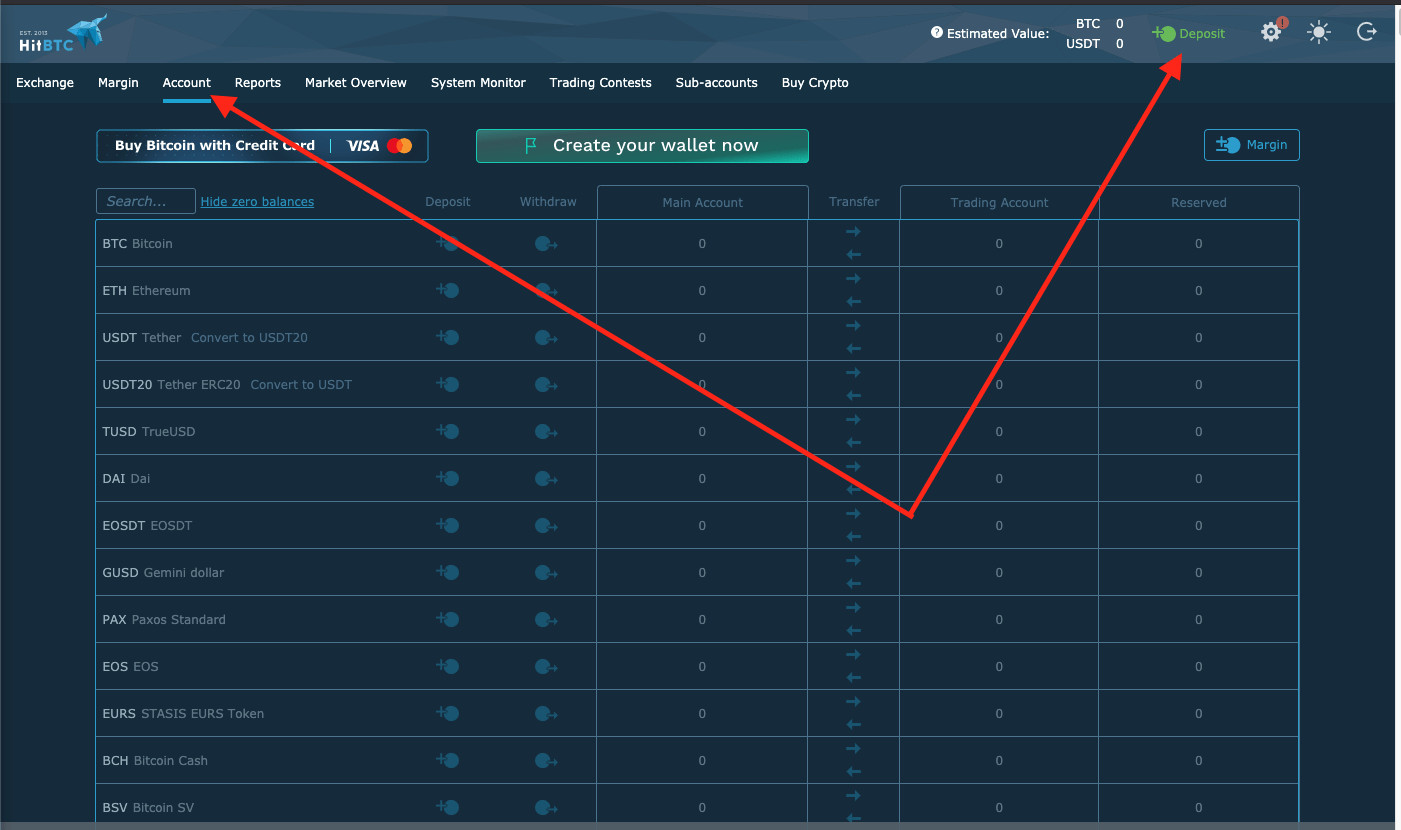Click the HitBTC logo
Image resolution: width=1401 pixels, height=830 pixels.
tap(62, 33)
